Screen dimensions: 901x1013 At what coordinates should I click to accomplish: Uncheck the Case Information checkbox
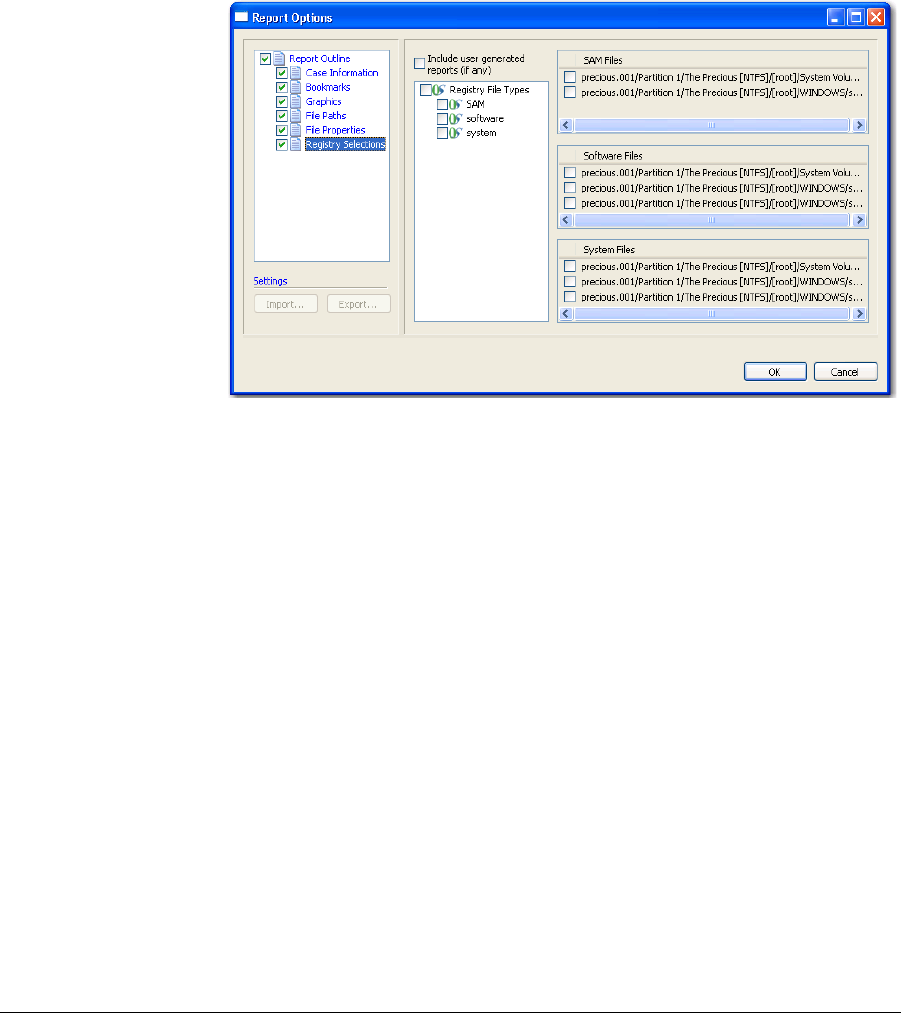(282, 73)
